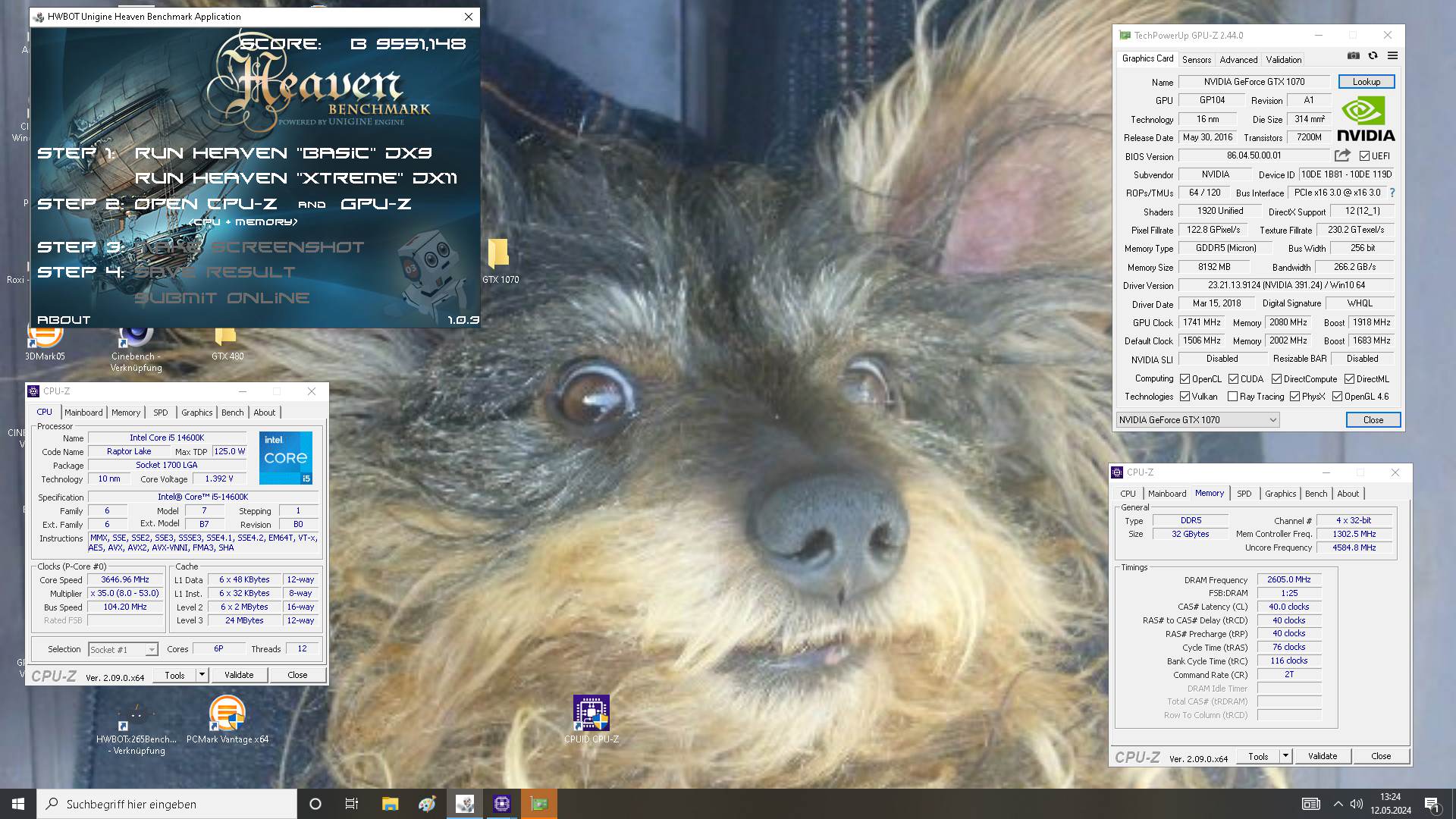The height and width of the screenshot is (819, 1456).
Task: Click Validate in CPU-Z CPU window
Action: 239,675
